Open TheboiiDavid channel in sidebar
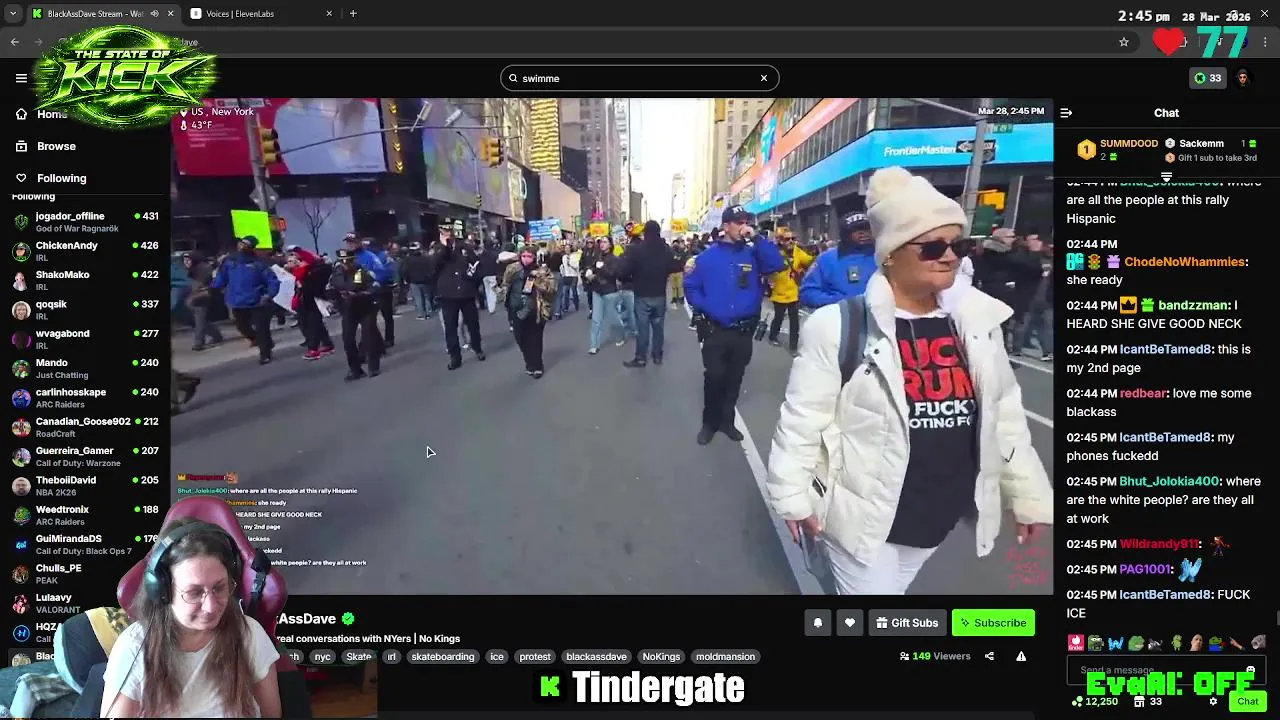 coord(85,486)
